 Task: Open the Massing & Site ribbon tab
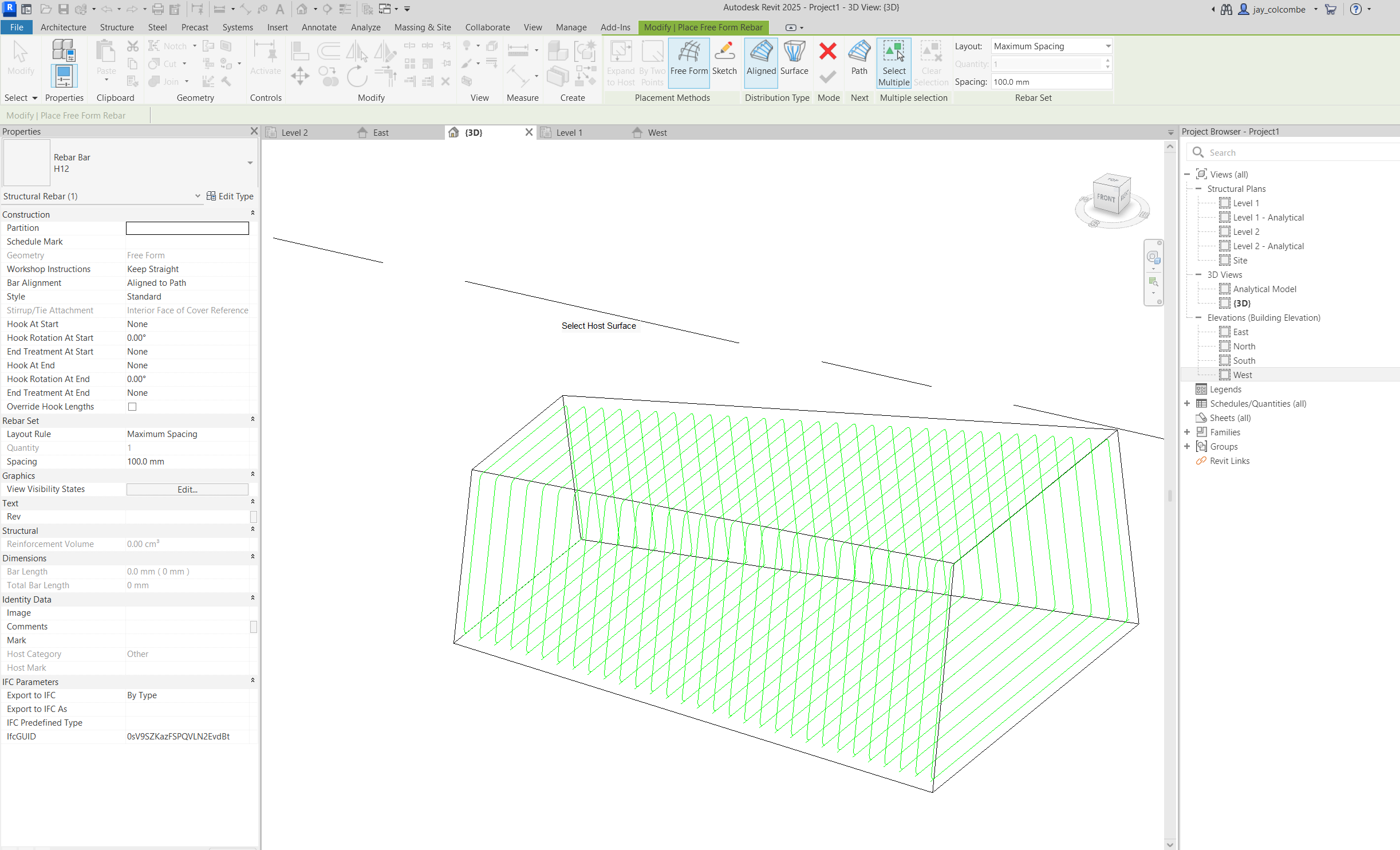(422, 27)
